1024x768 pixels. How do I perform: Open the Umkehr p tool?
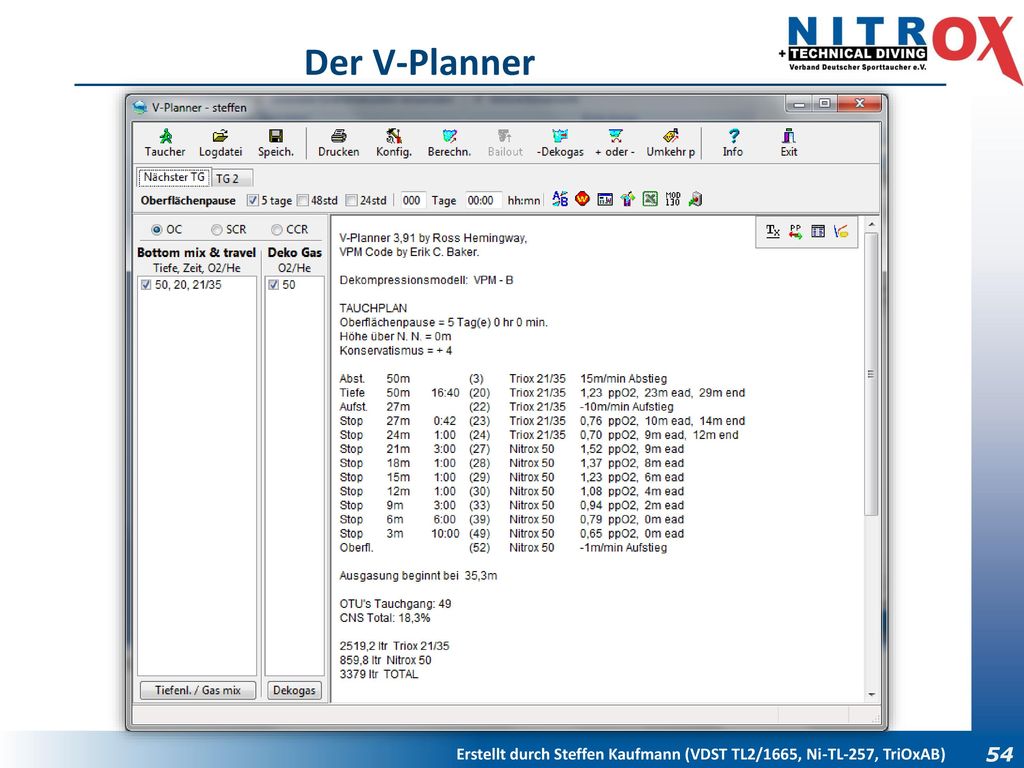coord(671,143)
